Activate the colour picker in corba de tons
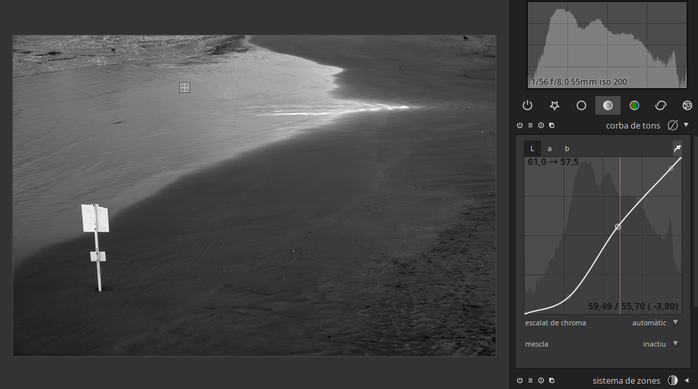 [x=677, y=148]
